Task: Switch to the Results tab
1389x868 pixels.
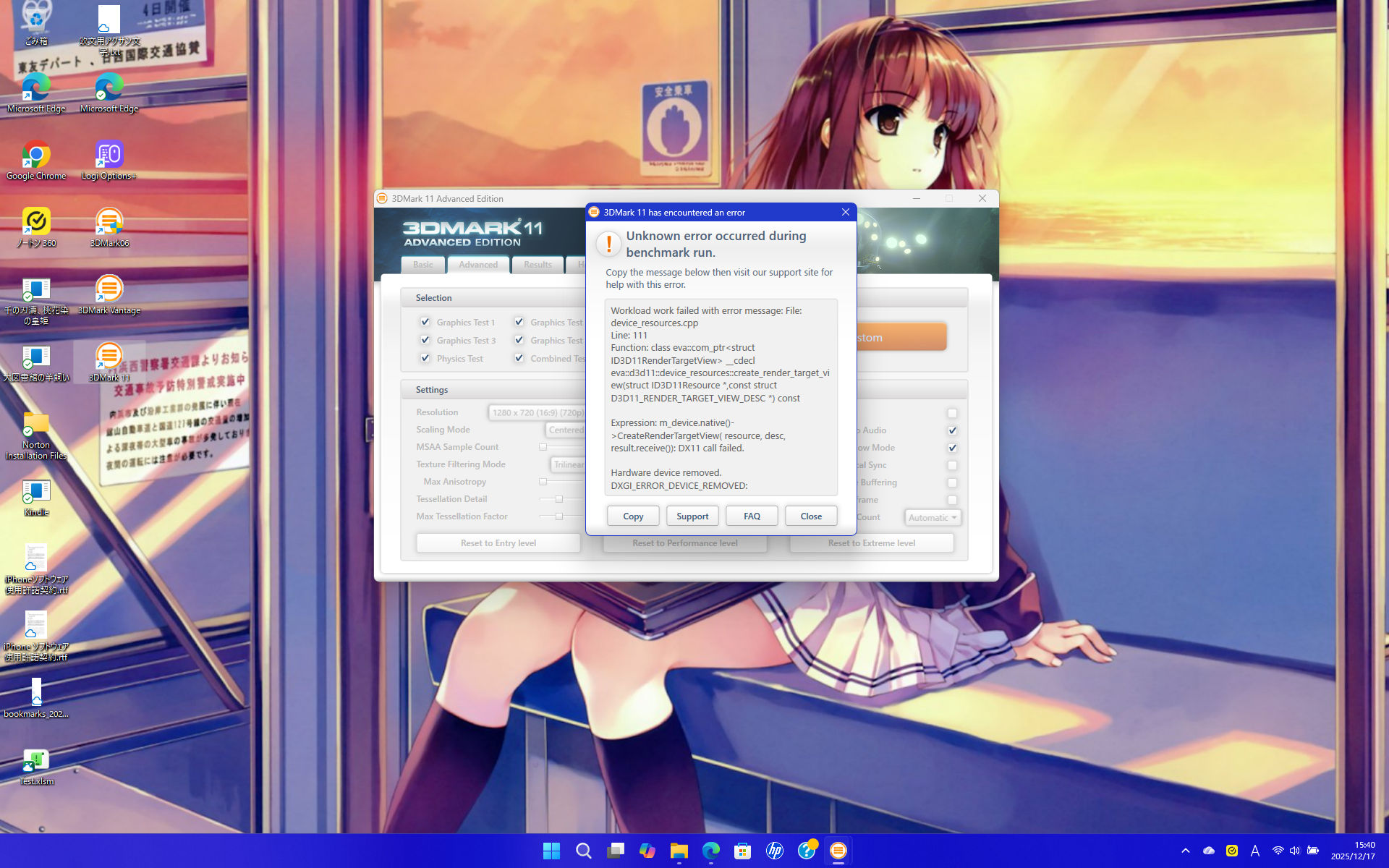Action: pos(538,265)
